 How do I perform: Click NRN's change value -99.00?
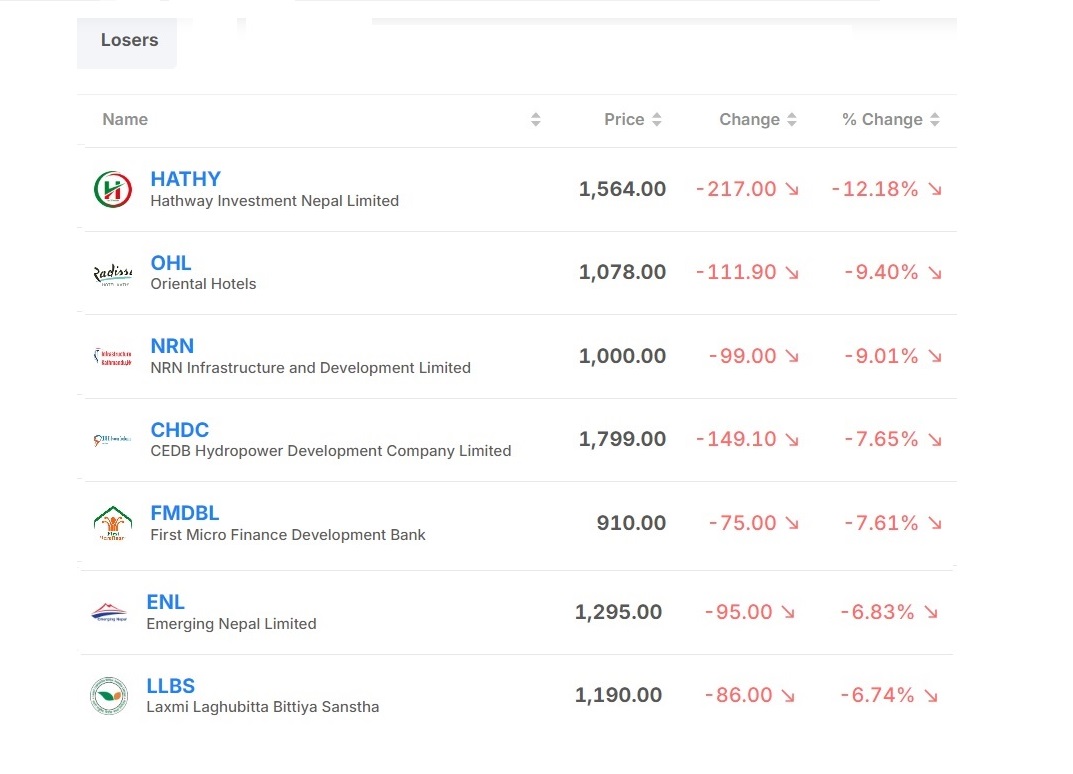(x=742, y=356)
